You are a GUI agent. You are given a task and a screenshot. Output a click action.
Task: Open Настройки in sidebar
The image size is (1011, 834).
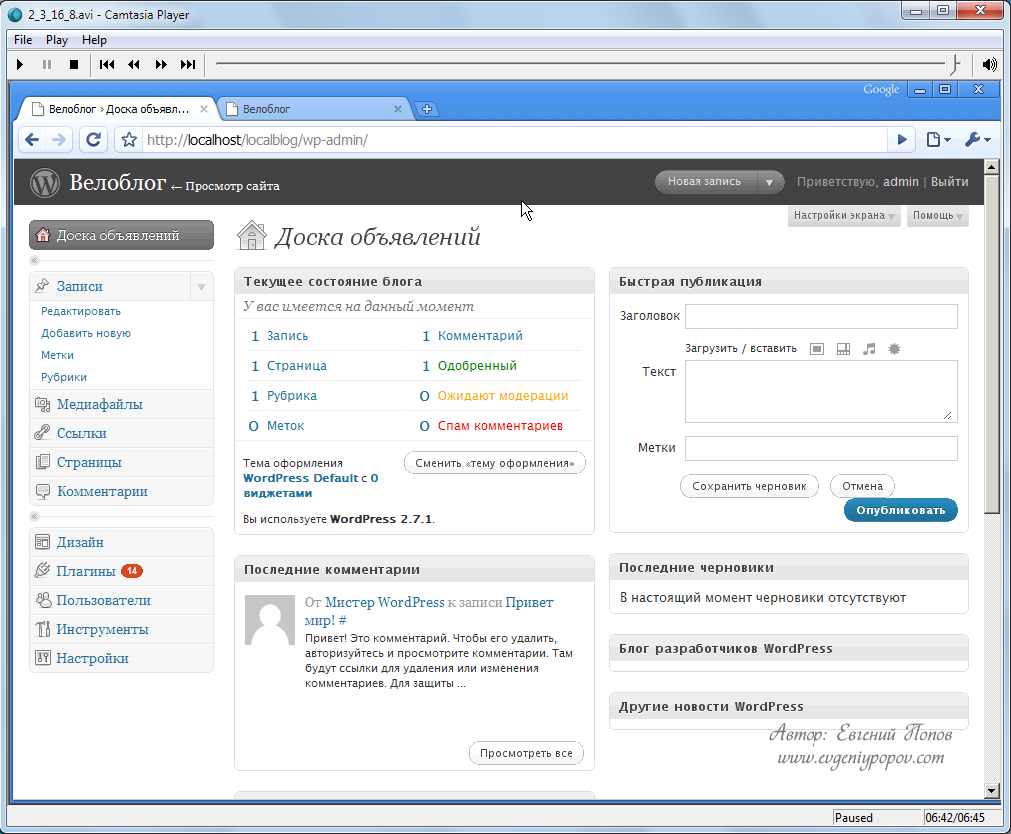click(121, 659)
